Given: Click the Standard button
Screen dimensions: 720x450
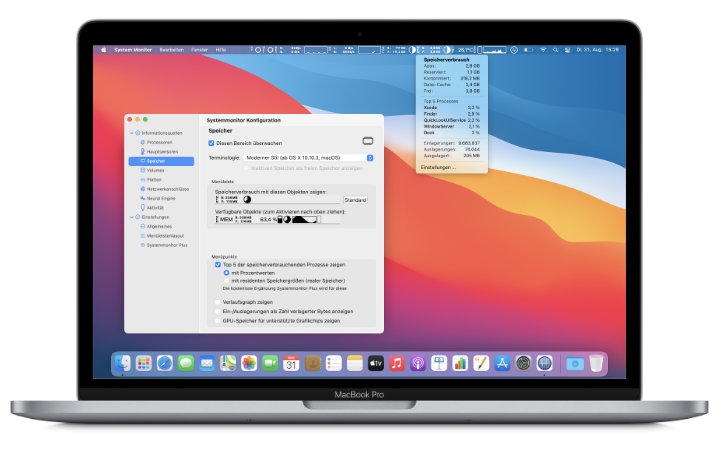Looking at the screenshot, I should 355,200.
